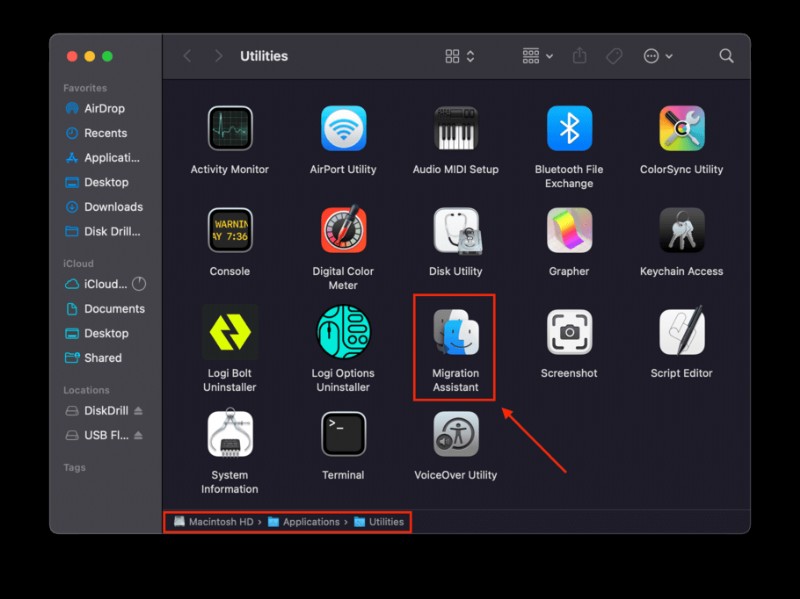Open the Terminal app

tap(342, 434)
